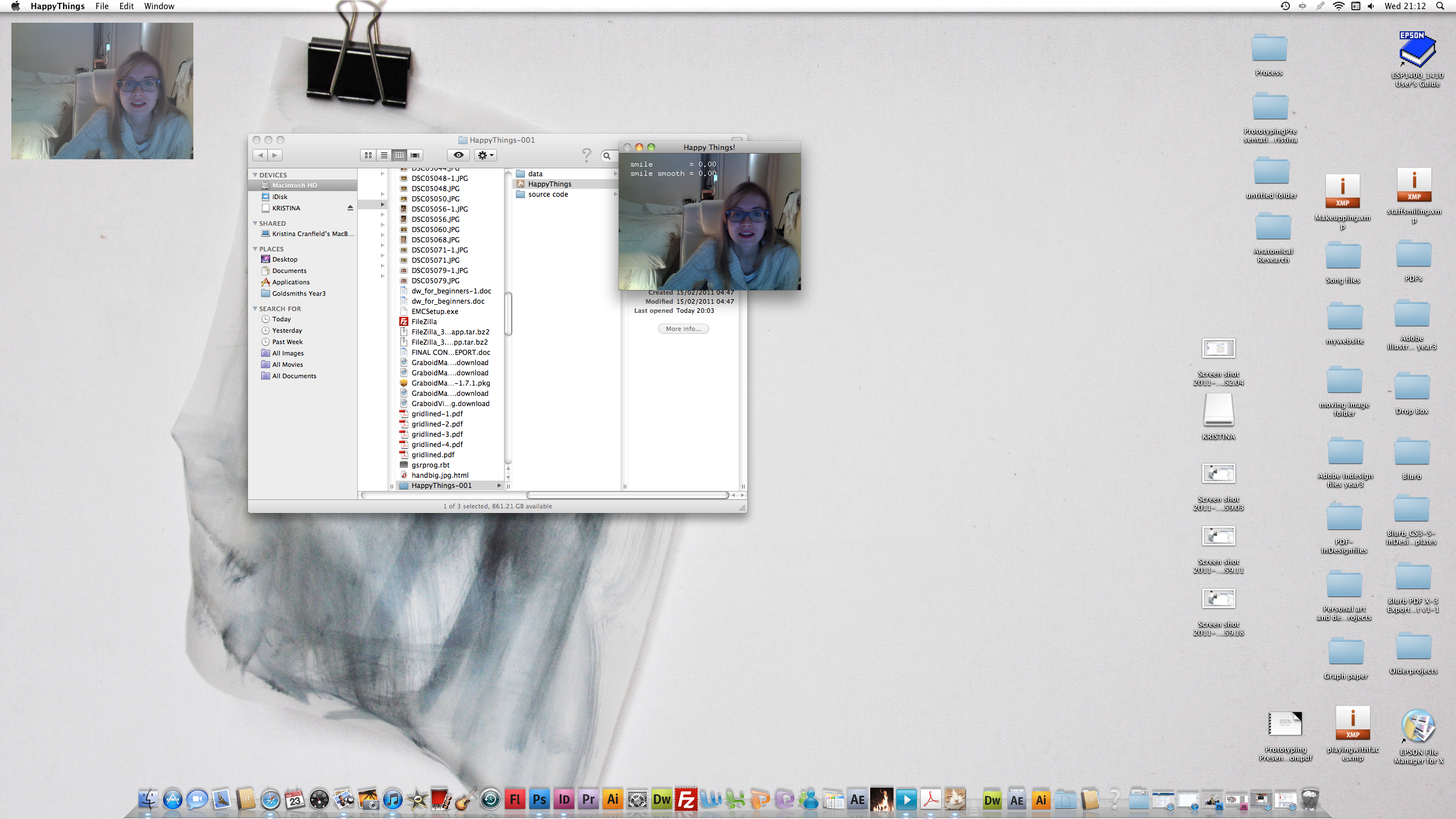Image resolution: width=1456 pixels, height=819 pixels.
Task: Collapse the PLACES sidebar section
Action: coord(255,249)
